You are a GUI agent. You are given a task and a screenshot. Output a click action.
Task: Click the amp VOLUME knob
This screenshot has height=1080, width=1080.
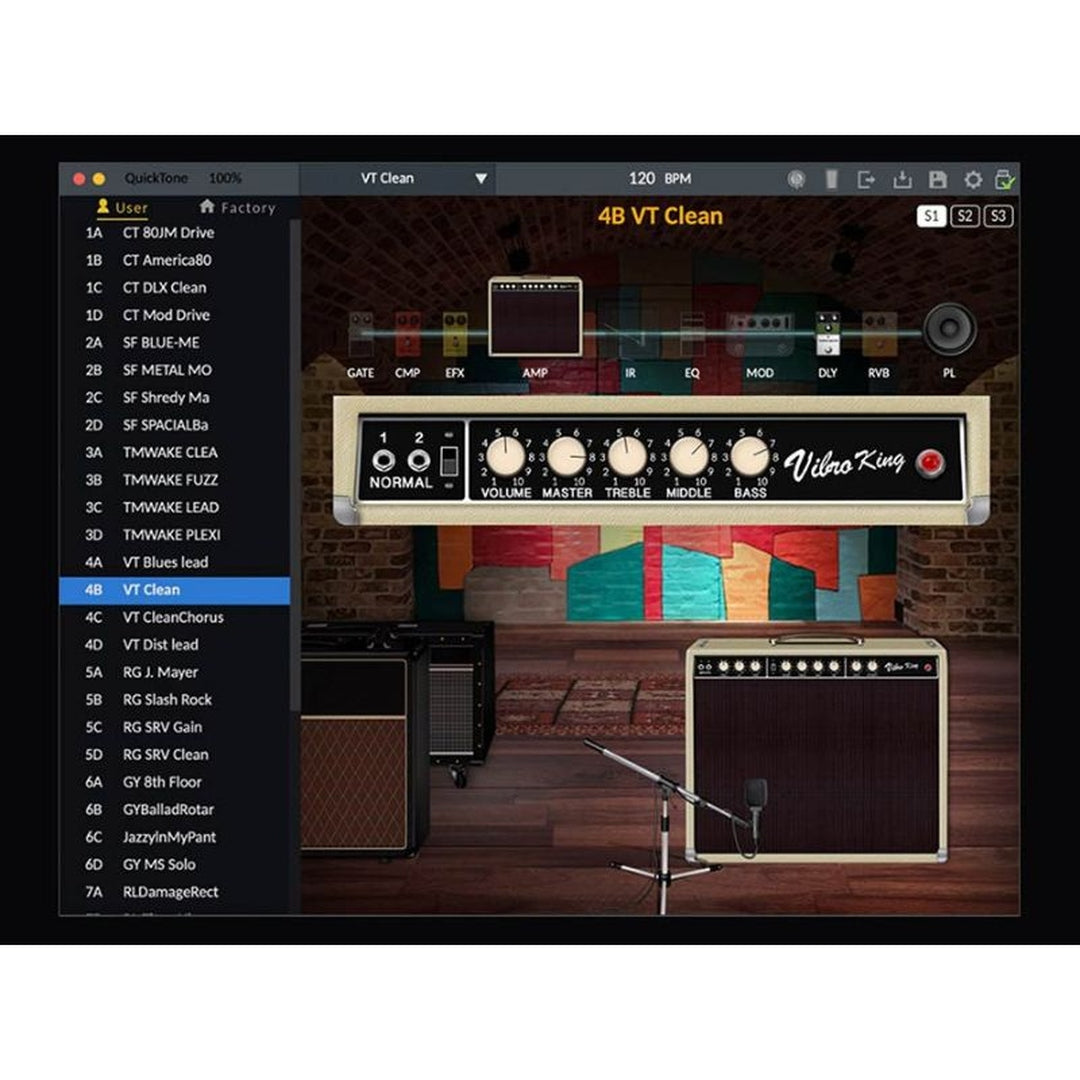tap(506, 456)
